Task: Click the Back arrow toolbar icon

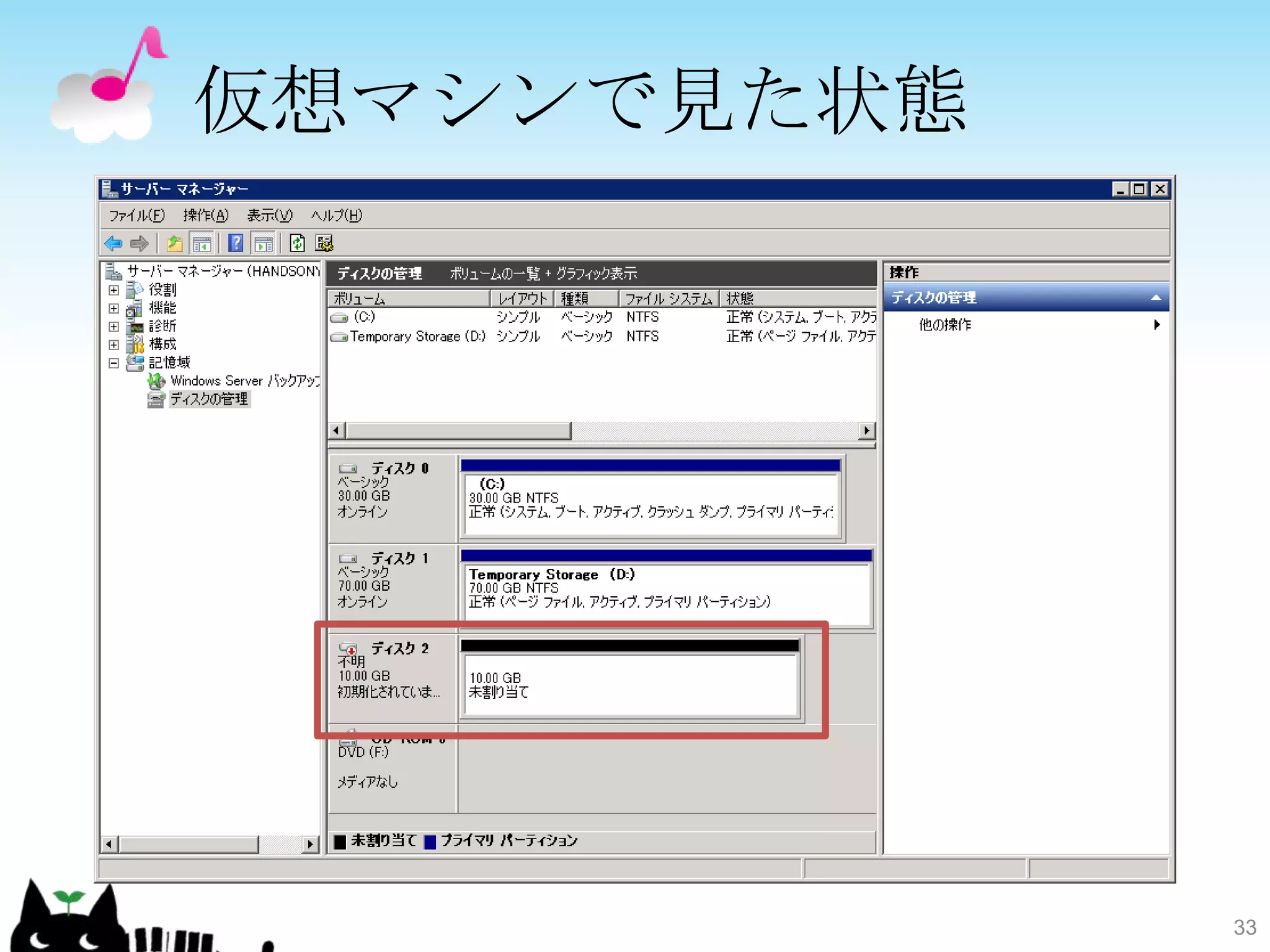Action: click(113, 243)
